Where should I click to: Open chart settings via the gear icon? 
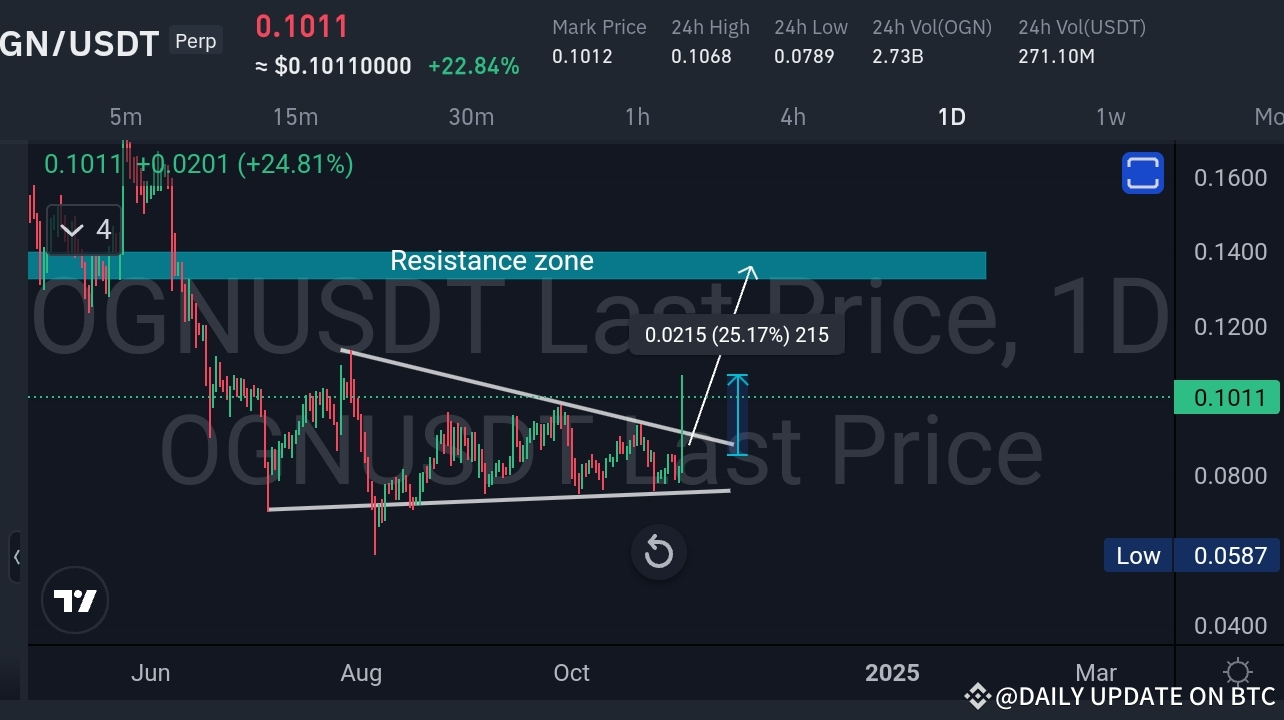tap(1238, 672)
